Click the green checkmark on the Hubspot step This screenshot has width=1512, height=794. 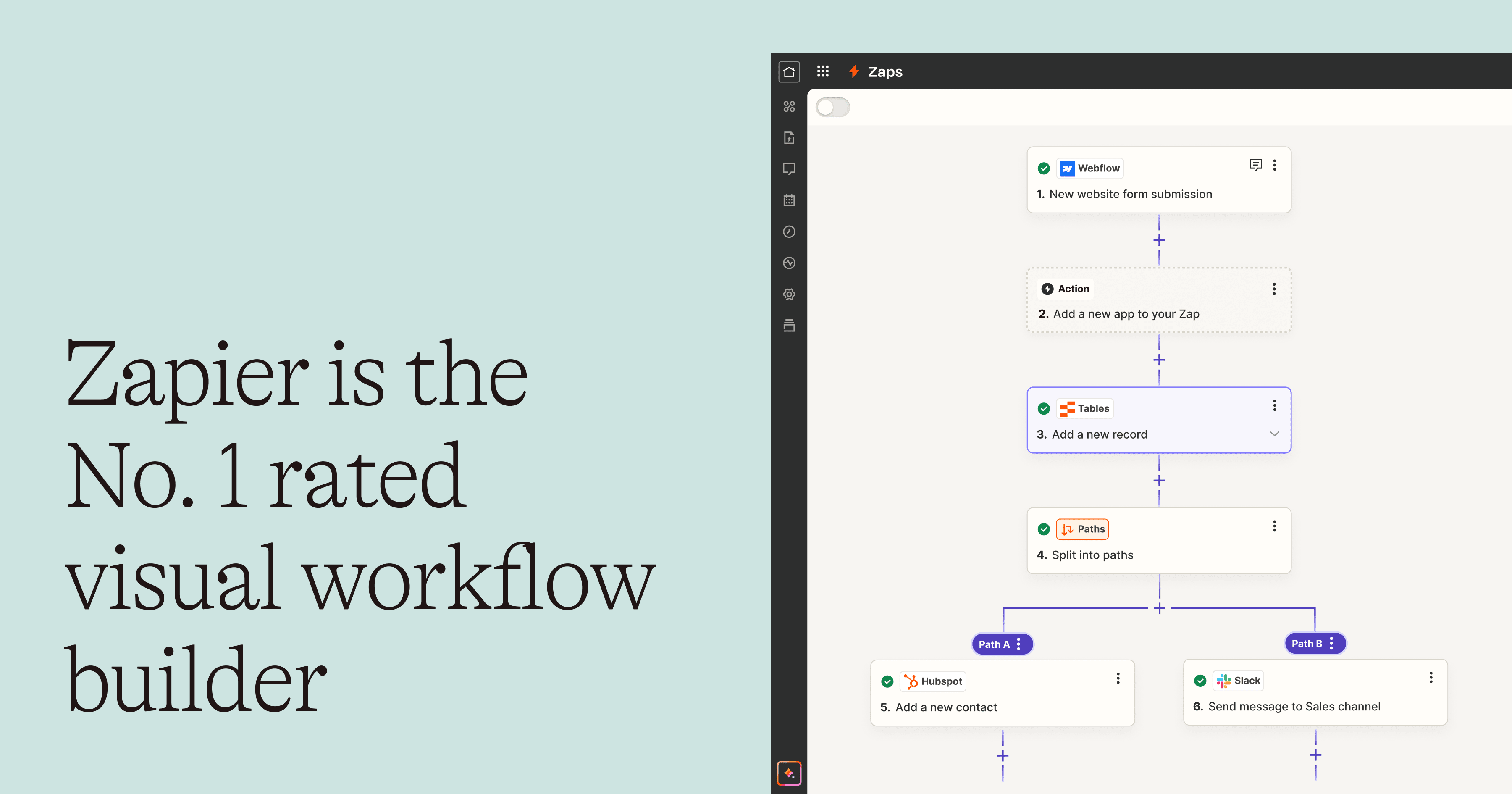click(x=887, y=681)
